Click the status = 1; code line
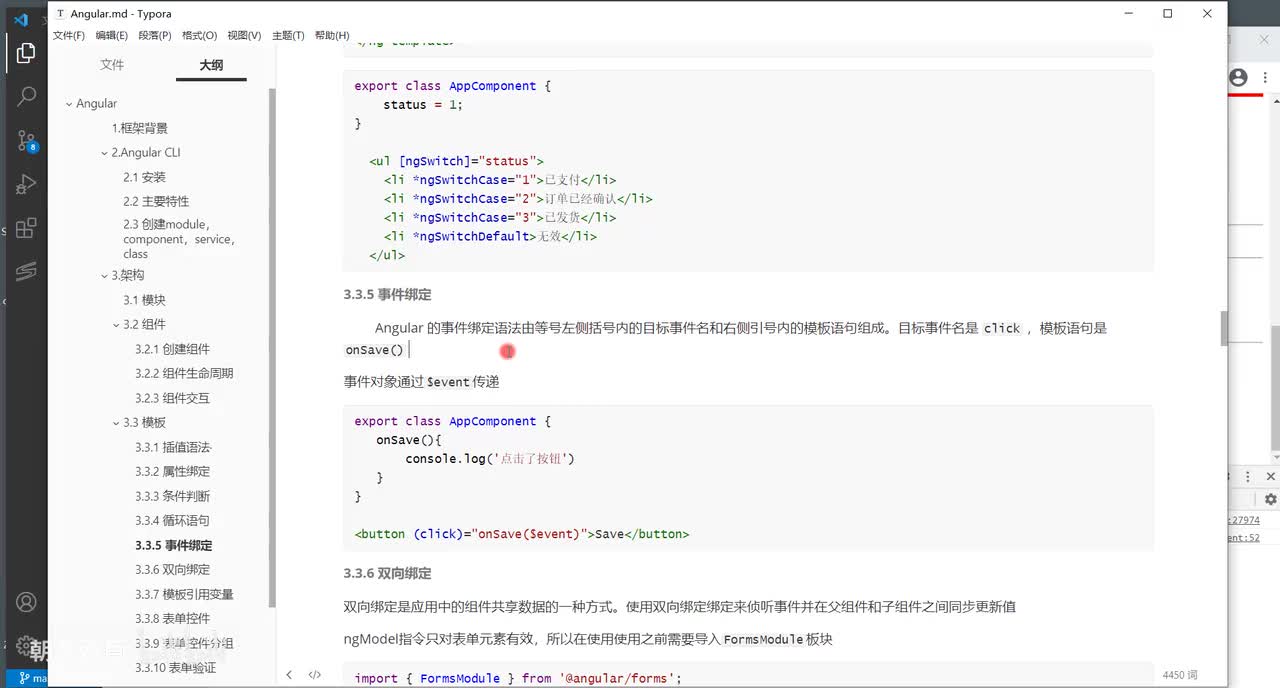This screenshot has width=1280, height=688. coord(423,104)
